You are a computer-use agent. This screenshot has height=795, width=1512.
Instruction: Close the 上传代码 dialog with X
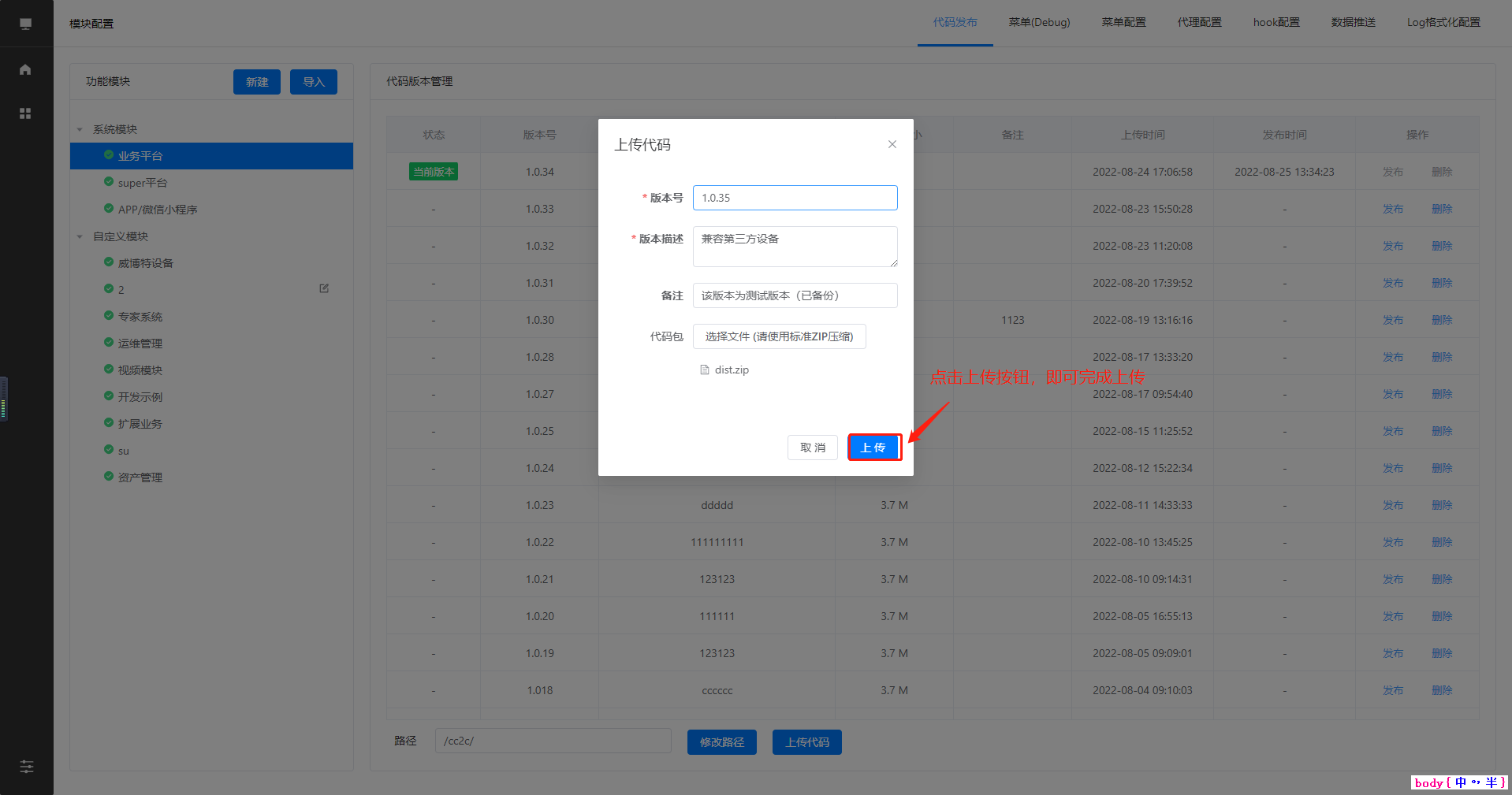(892, 144)
